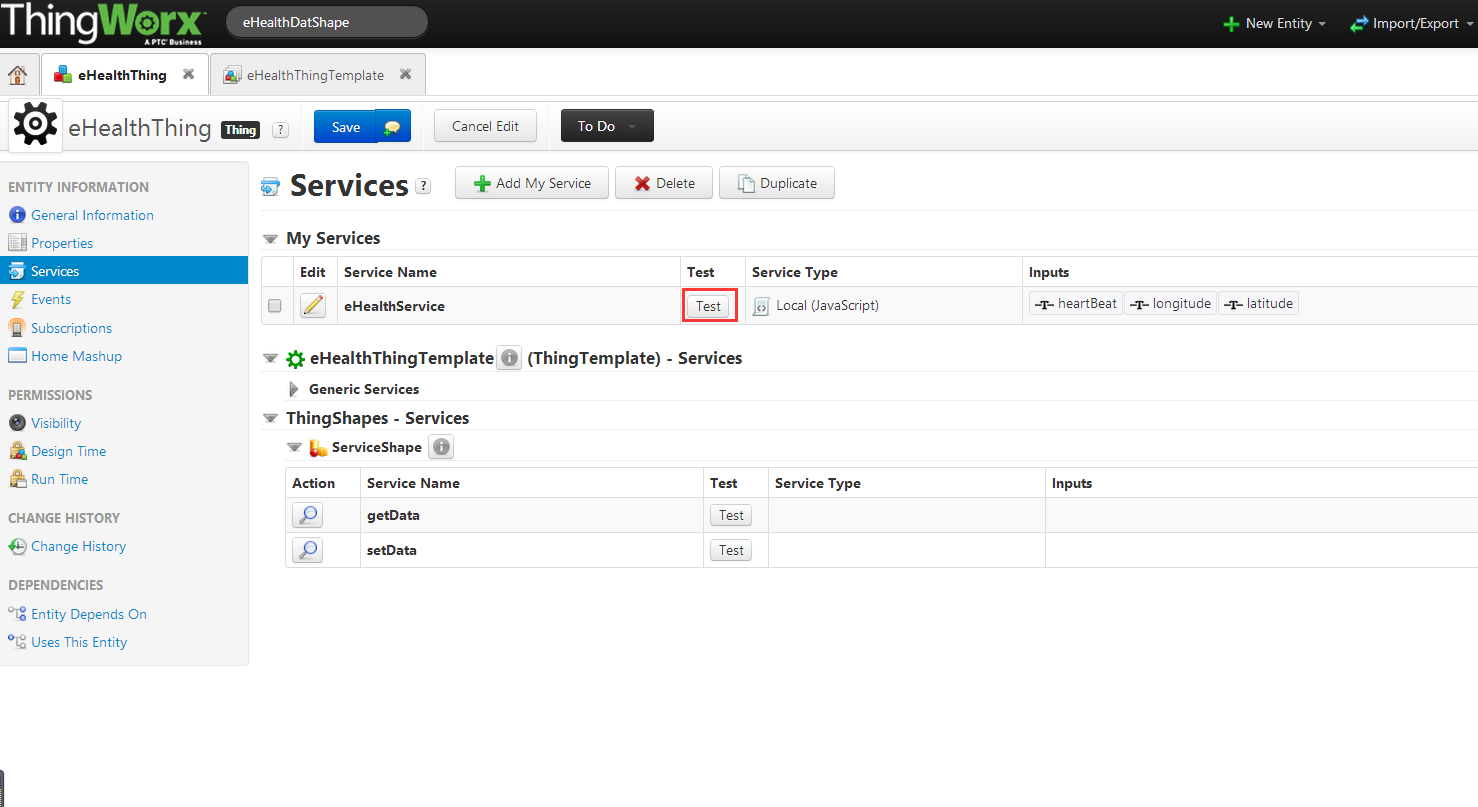Screen dimensions: 1478x807
Task: Click the longitude input parameter
Action: coord(1170,303)
